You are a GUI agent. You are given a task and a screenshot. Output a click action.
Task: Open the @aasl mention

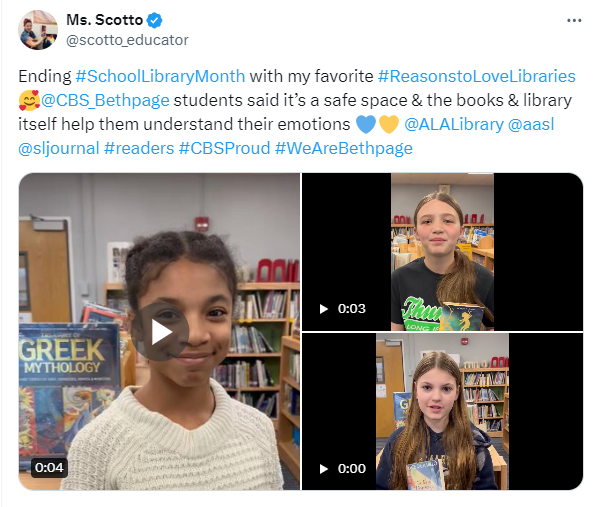[x=531, y=124]
